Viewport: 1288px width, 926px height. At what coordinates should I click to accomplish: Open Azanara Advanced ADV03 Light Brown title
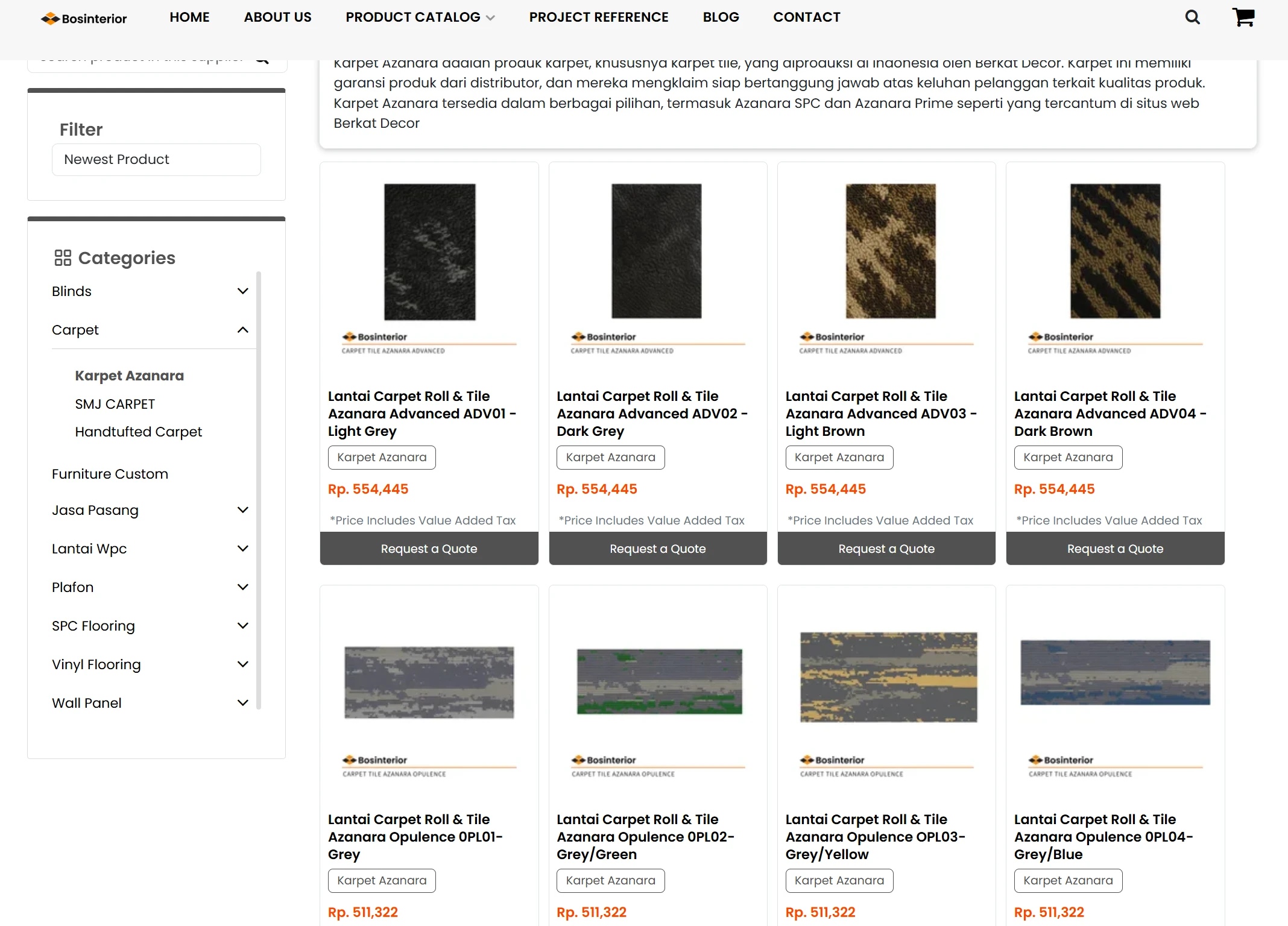[x=882, y=414]
